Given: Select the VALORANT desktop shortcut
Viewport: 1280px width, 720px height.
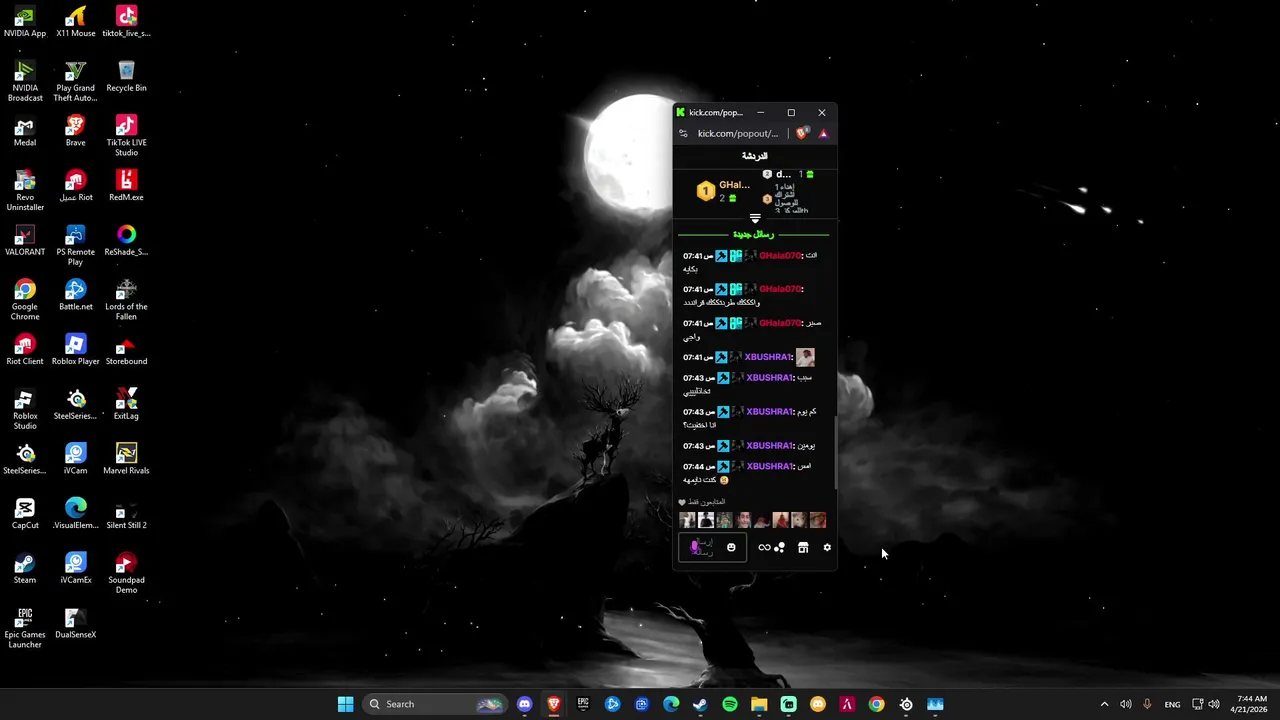Looking at the screenshot, I should pos(25,241).
